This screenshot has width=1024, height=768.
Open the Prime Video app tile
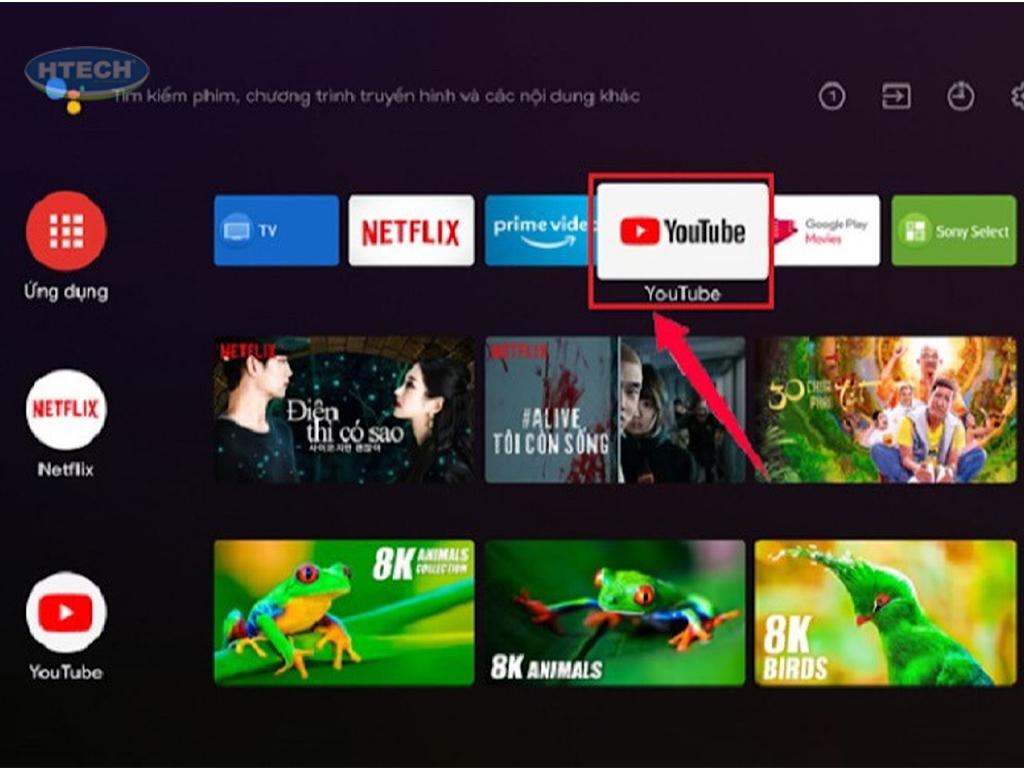pos(538,230)
